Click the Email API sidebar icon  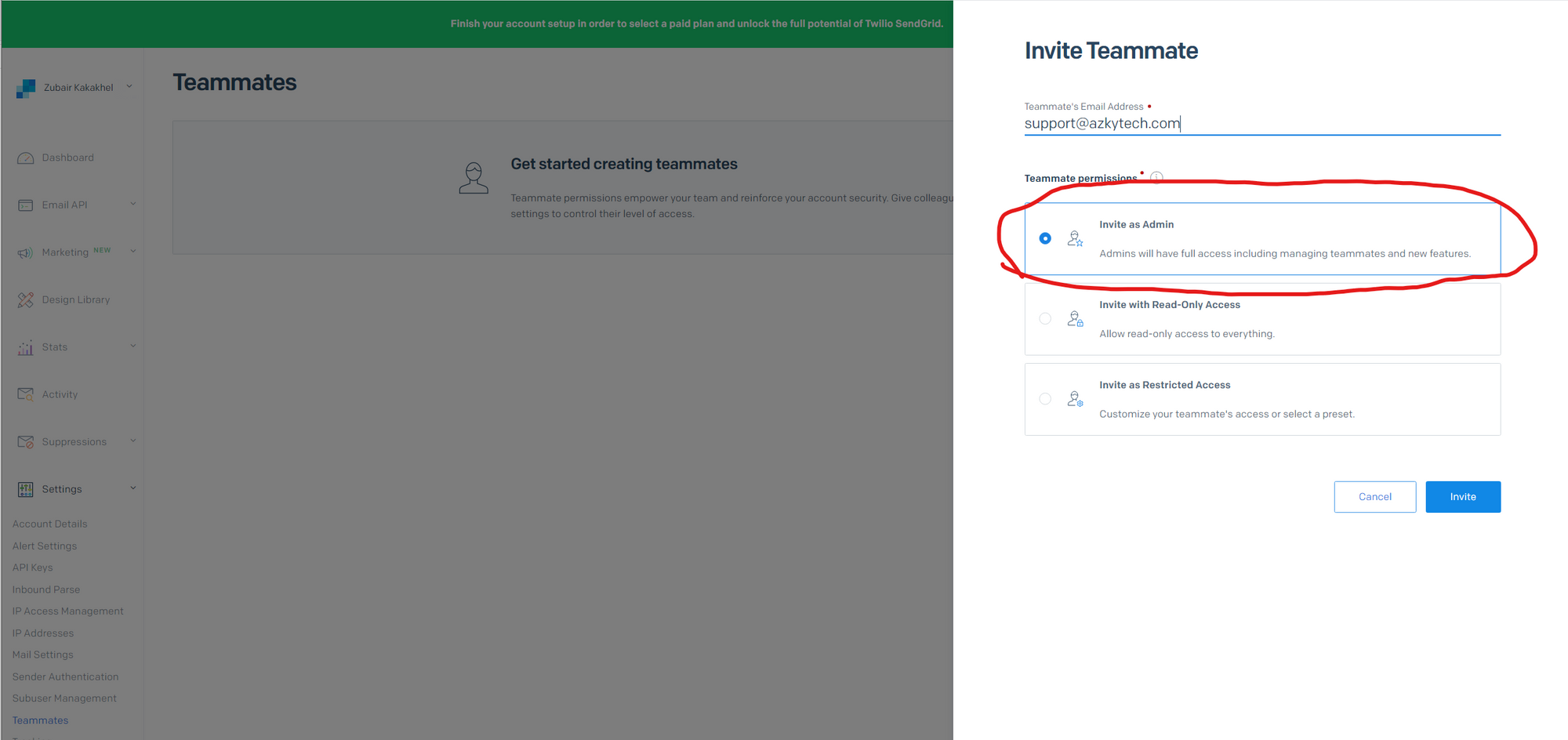(25, 205)
